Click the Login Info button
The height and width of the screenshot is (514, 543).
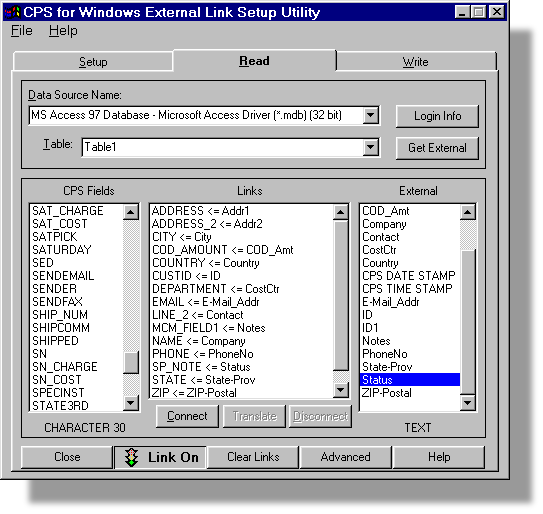437,116
